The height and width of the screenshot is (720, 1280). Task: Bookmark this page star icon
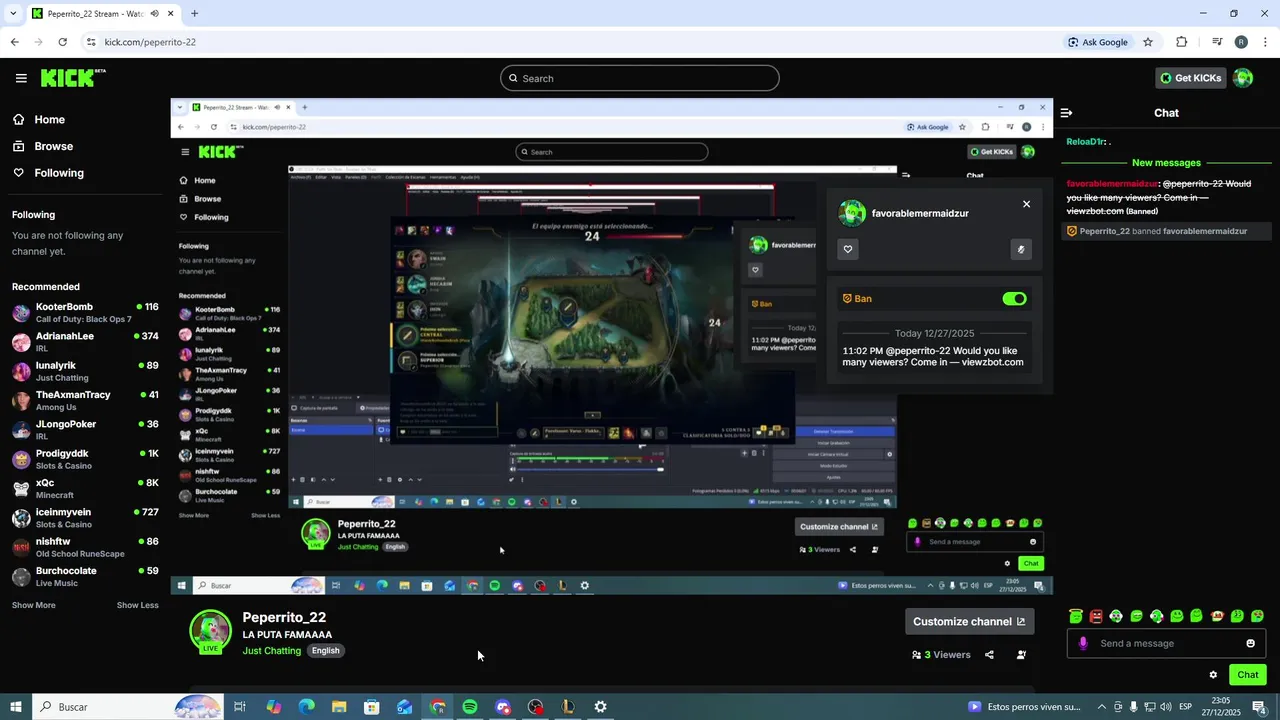1148,42
